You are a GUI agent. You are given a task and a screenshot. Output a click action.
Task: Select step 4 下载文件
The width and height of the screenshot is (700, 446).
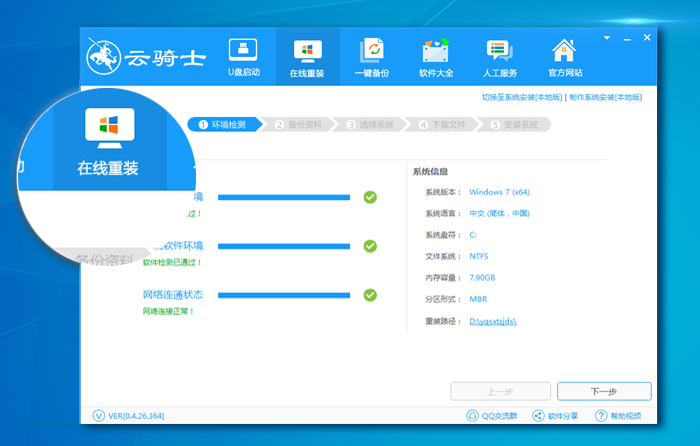coord(442,125)
